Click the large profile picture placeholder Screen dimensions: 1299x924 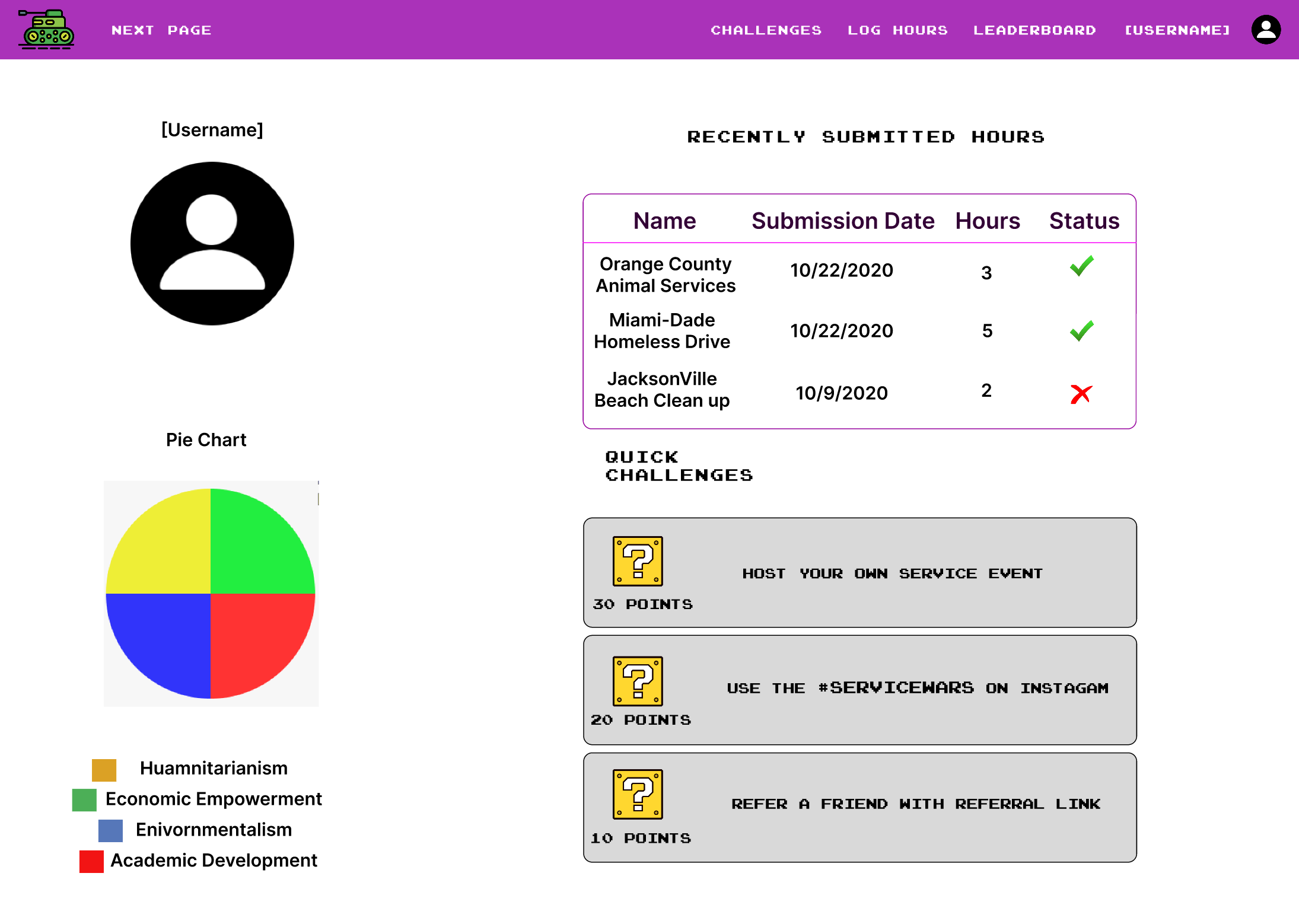[212, 243]
